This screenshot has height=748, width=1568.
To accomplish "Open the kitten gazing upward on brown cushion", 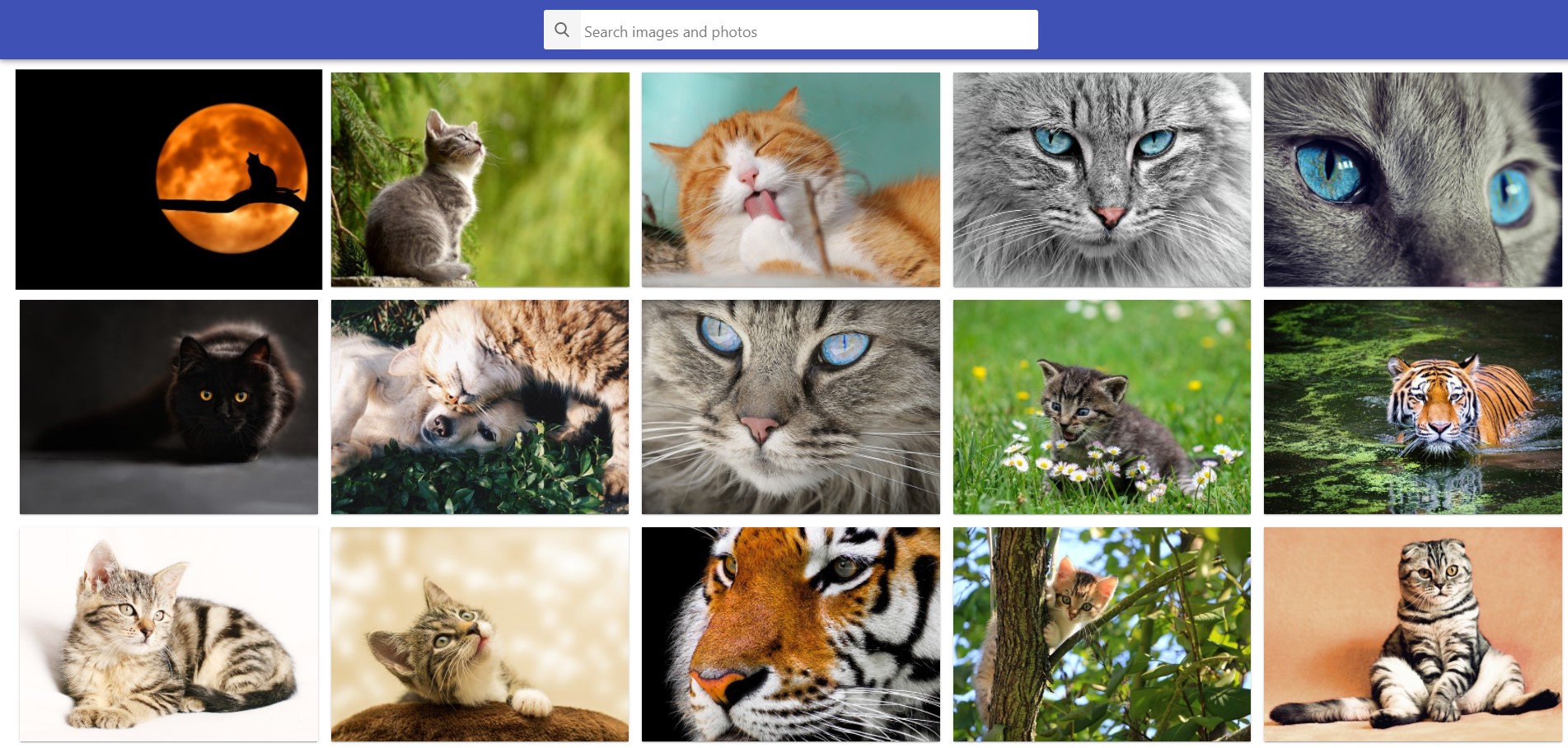I will 480,634.
